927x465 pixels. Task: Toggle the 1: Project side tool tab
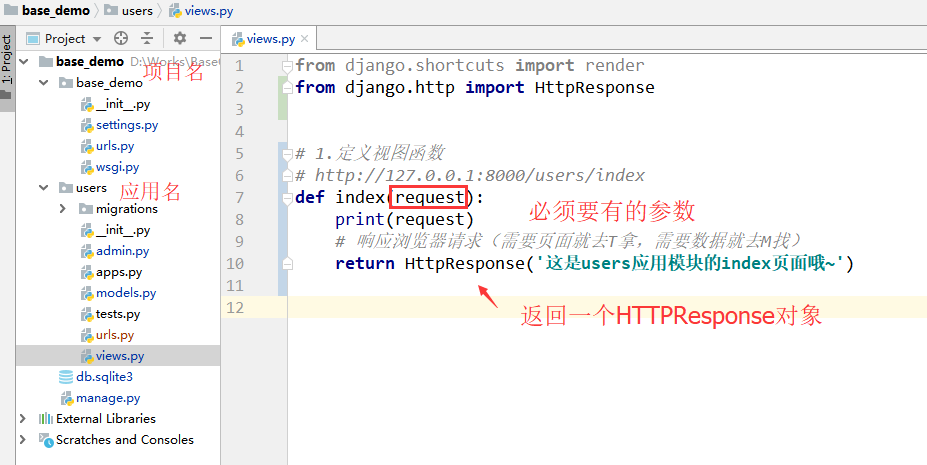[x=7, y=67]
